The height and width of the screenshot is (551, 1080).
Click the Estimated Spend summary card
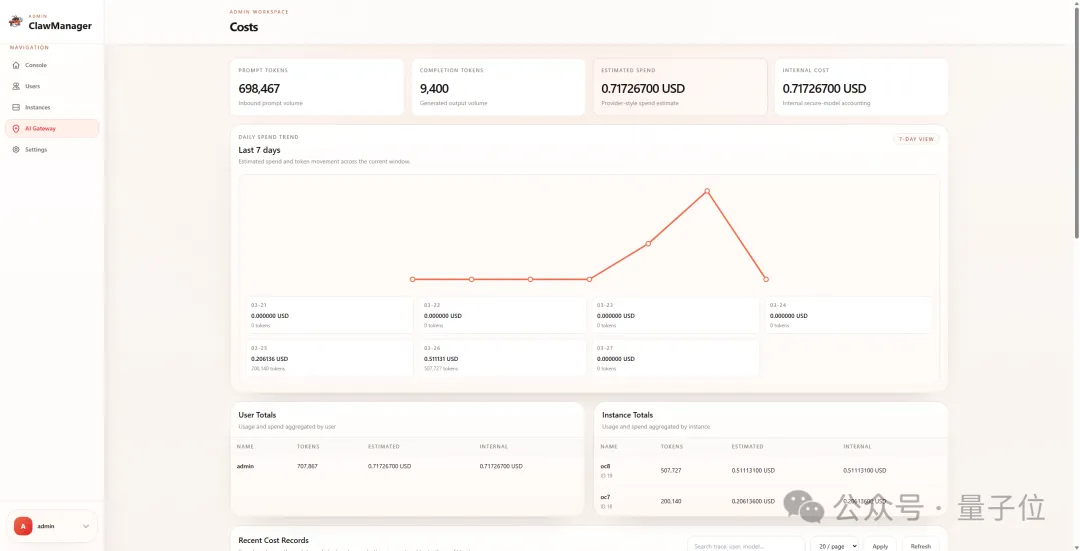tap(680, 87)
